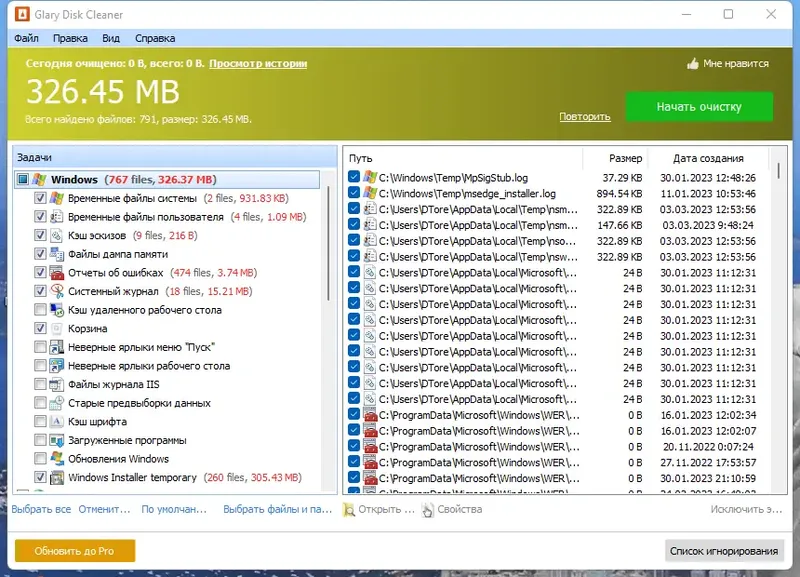Click the 'Выбрать все' link
This screenshot has height=577, width=800.
tap(41, 509)
